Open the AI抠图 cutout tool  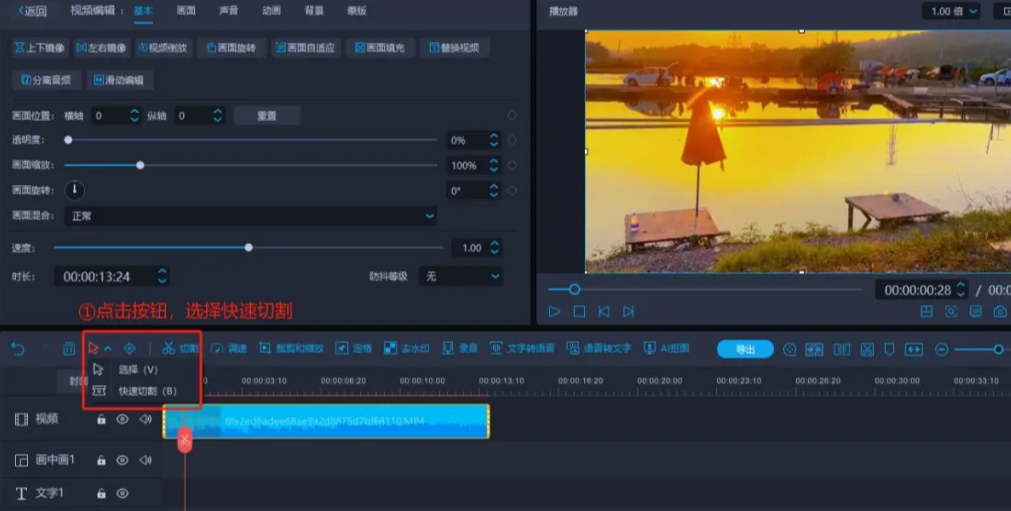(666, 349)
